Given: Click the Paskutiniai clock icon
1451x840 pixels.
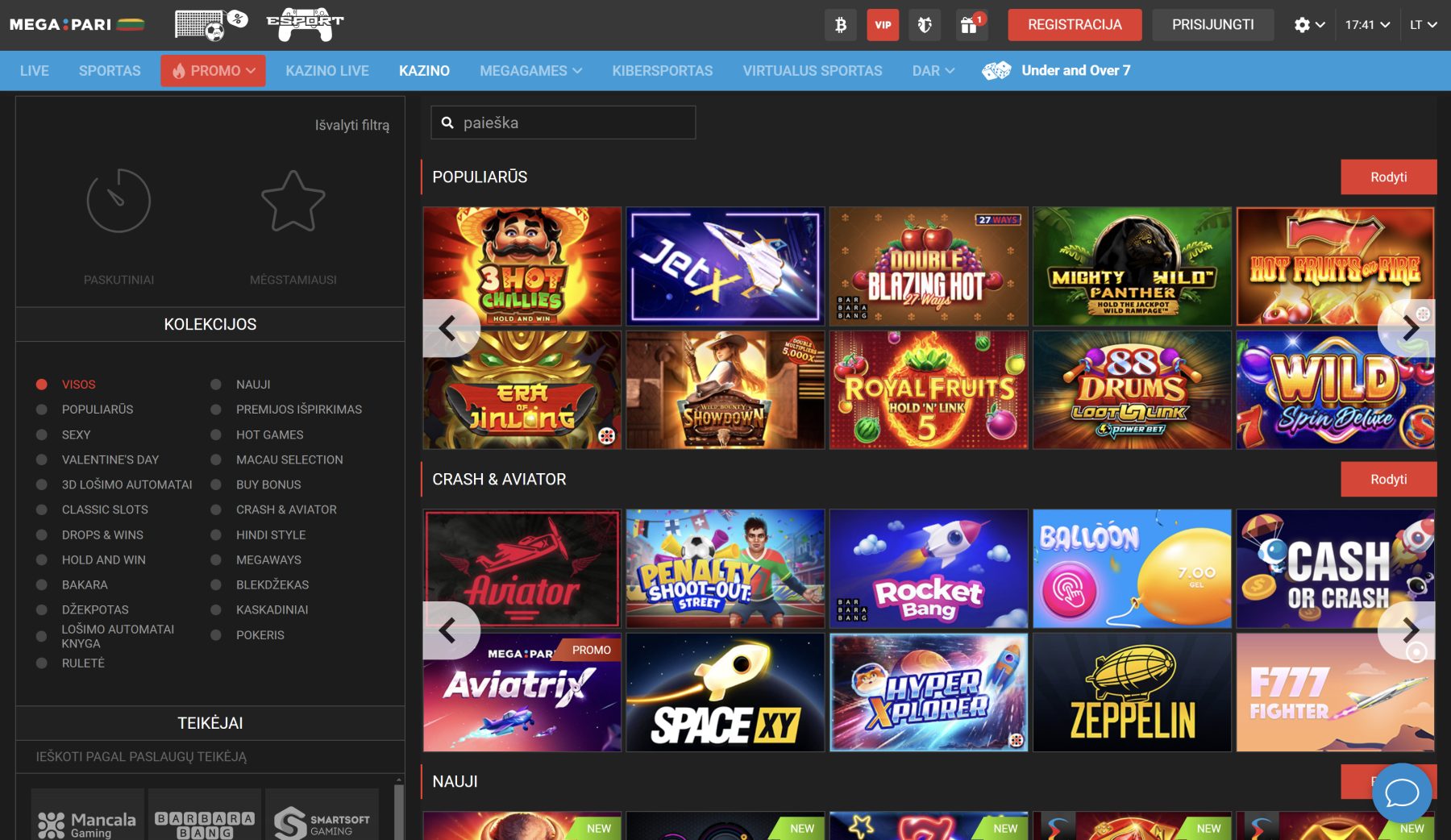Looking at the screenshot, I should point(118,201).
